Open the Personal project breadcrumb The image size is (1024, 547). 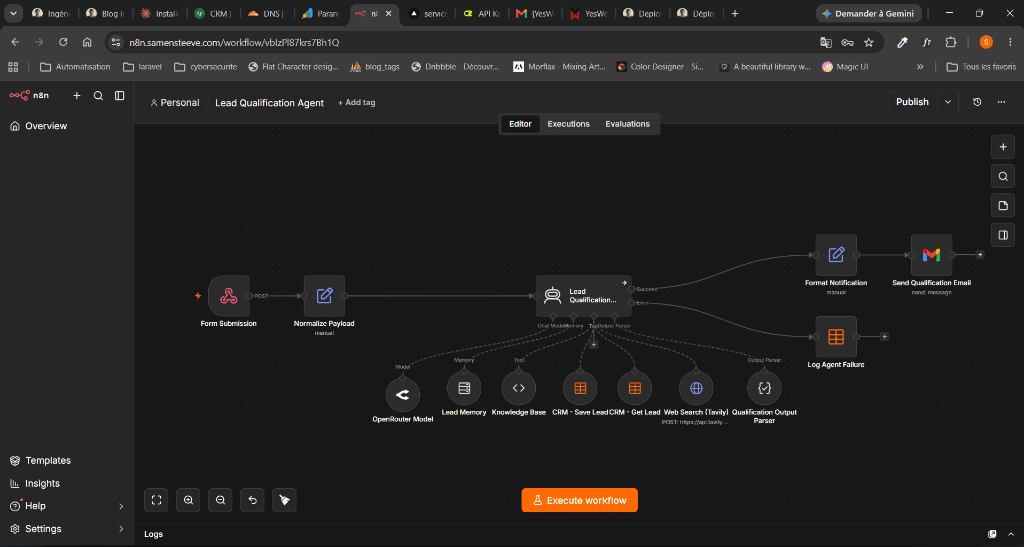(x=174, y=102)
